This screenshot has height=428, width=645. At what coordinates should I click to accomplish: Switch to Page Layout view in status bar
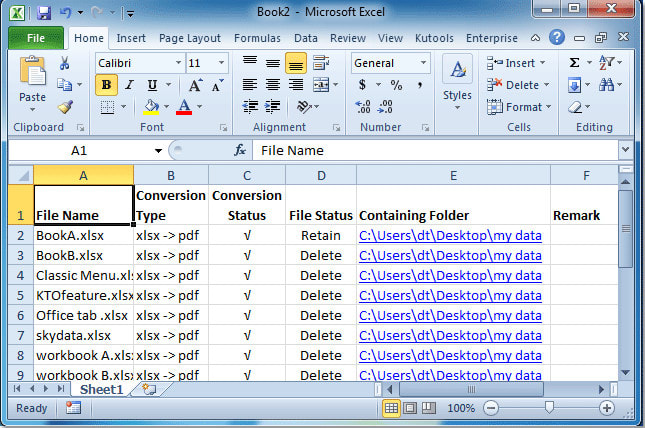410,408
